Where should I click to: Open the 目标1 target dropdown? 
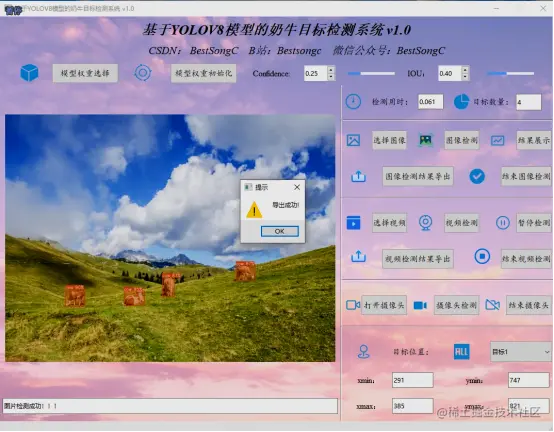tap(521, 352)
